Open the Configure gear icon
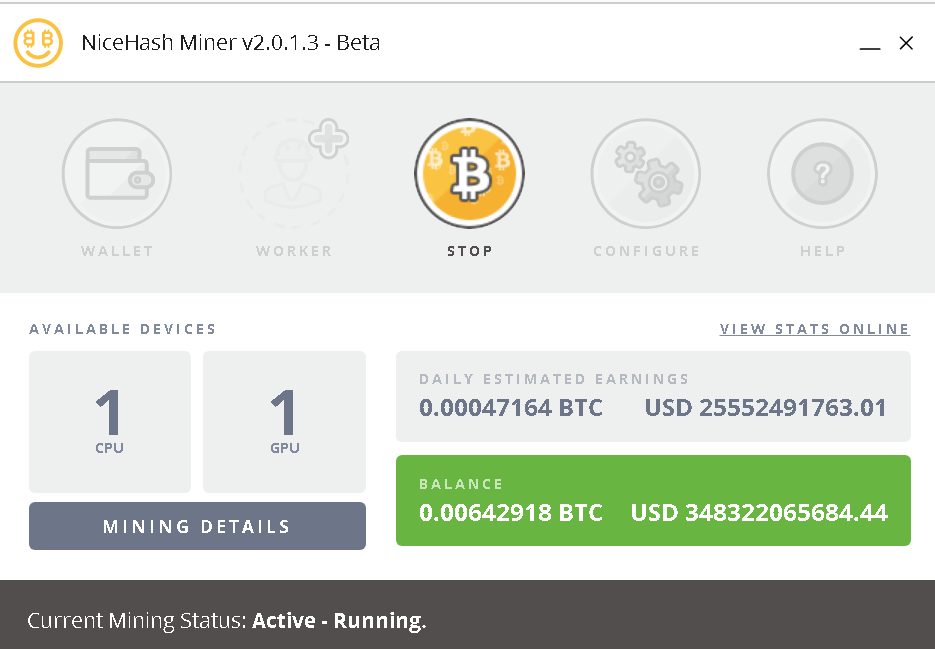Image resolution: width=935 pixels, height=649 pixels. [646, 174]
